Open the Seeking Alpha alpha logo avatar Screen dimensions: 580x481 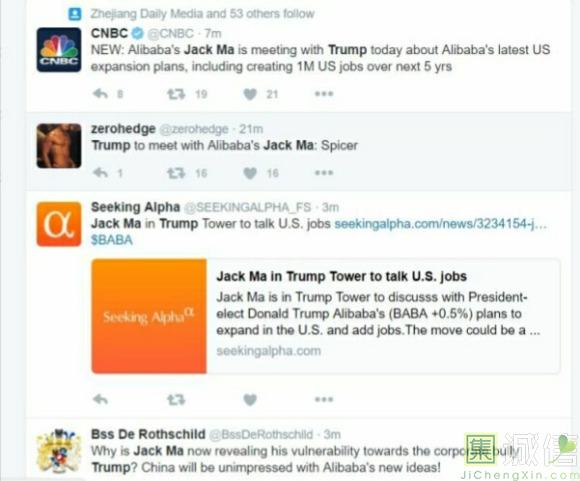click(59, 224)
